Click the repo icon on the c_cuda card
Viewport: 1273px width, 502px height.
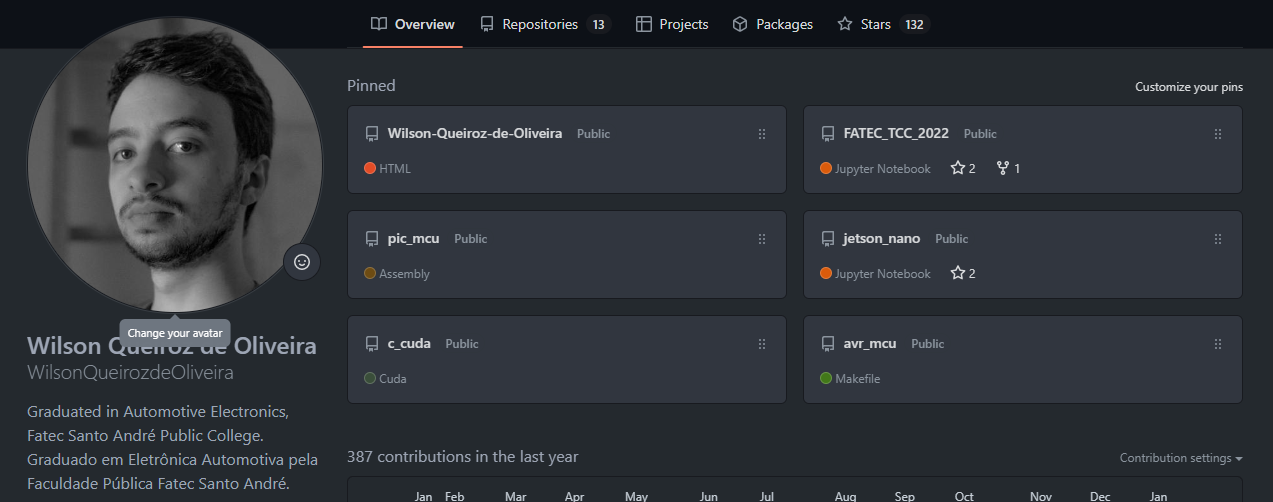tap(372, 344)
